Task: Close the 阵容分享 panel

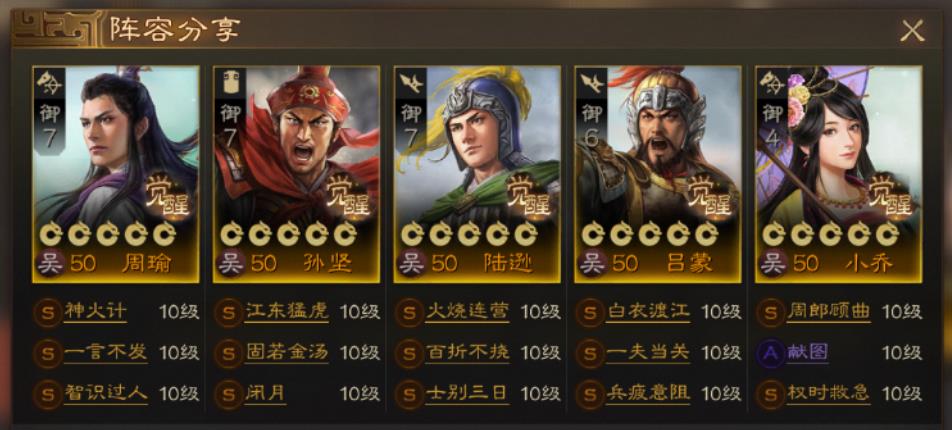Action: (x=912, y=30)
